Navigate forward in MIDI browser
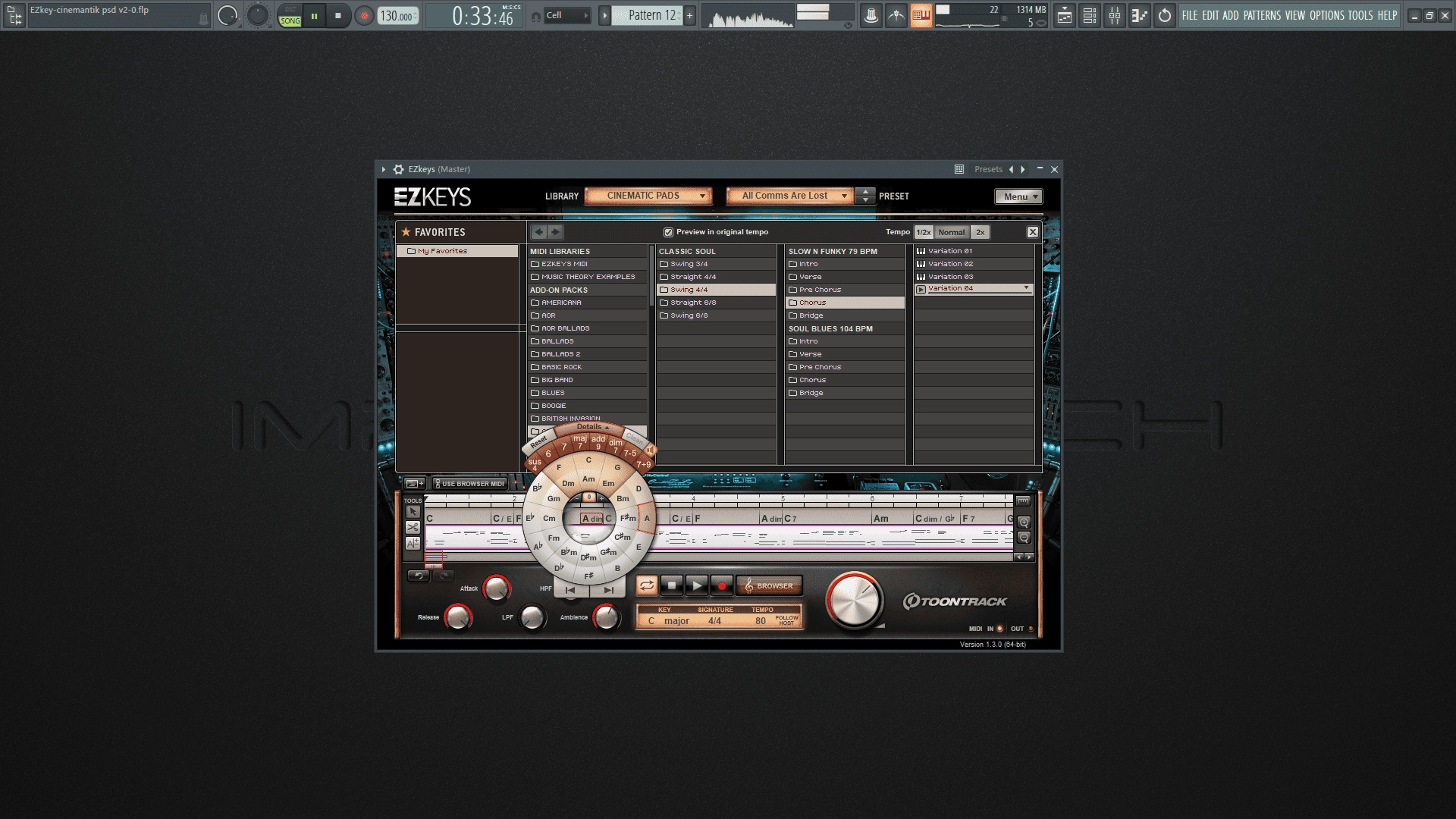 [x=555, y=232]
